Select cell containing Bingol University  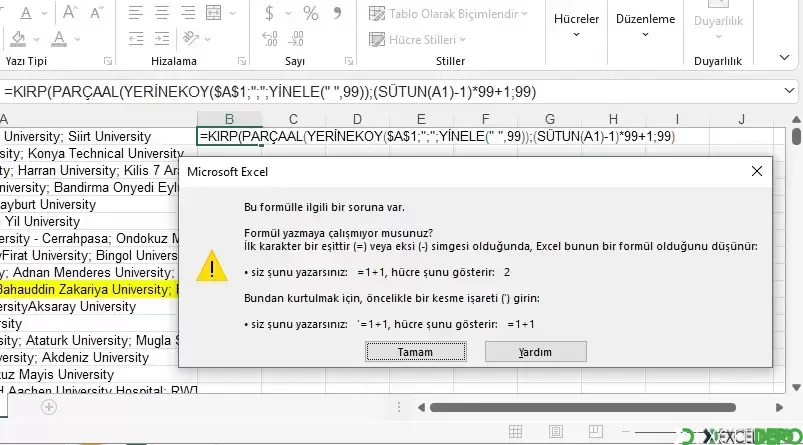click(x=89, y=256)
